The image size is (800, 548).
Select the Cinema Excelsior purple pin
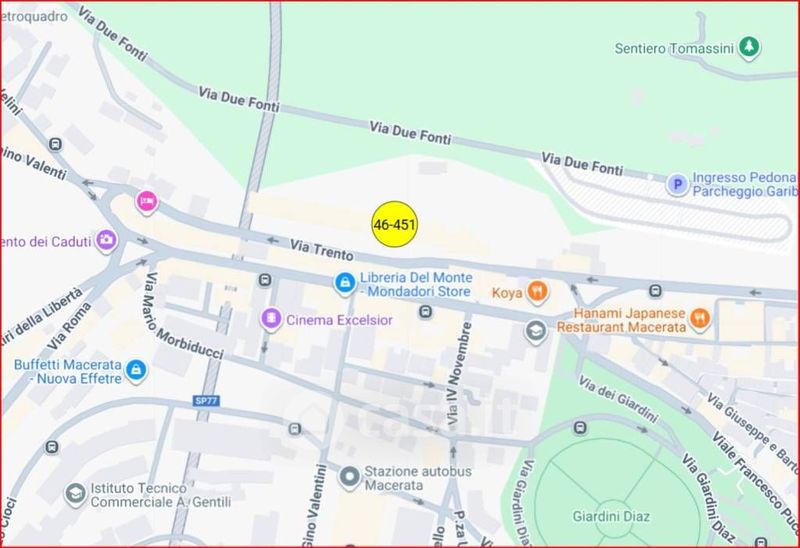point(271,319)
